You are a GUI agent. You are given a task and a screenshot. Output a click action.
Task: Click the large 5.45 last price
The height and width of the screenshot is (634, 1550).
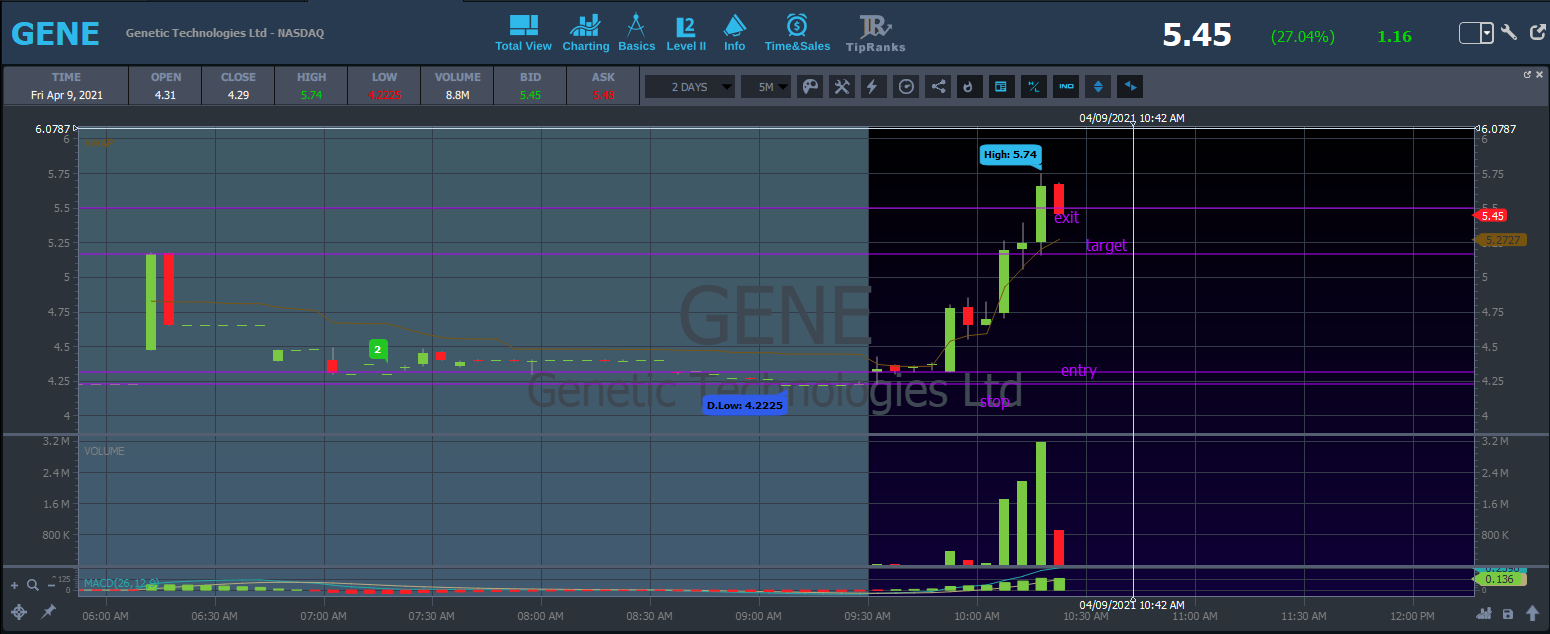click(1197, 35)
